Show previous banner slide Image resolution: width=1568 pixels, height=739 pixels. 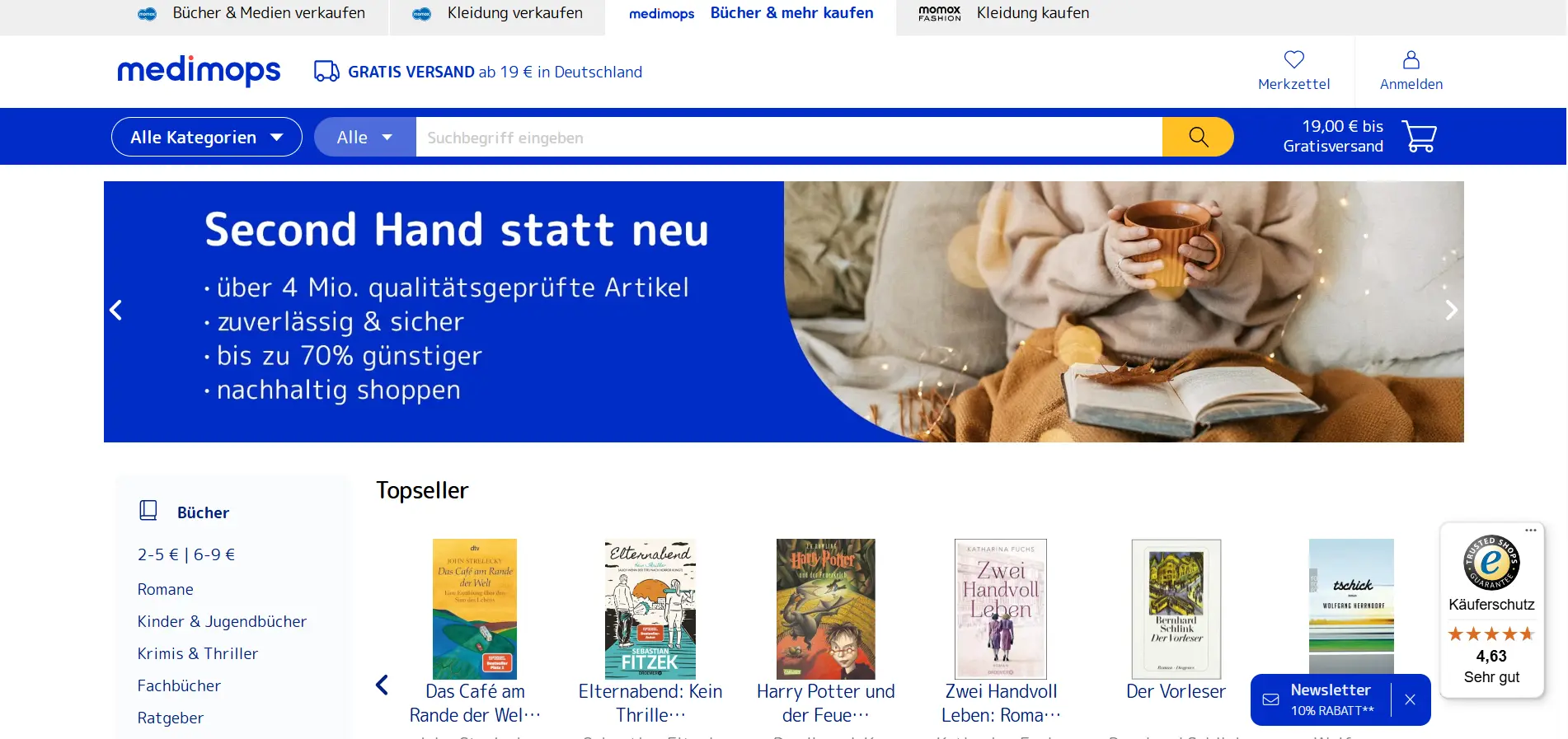tap(116, 311)
